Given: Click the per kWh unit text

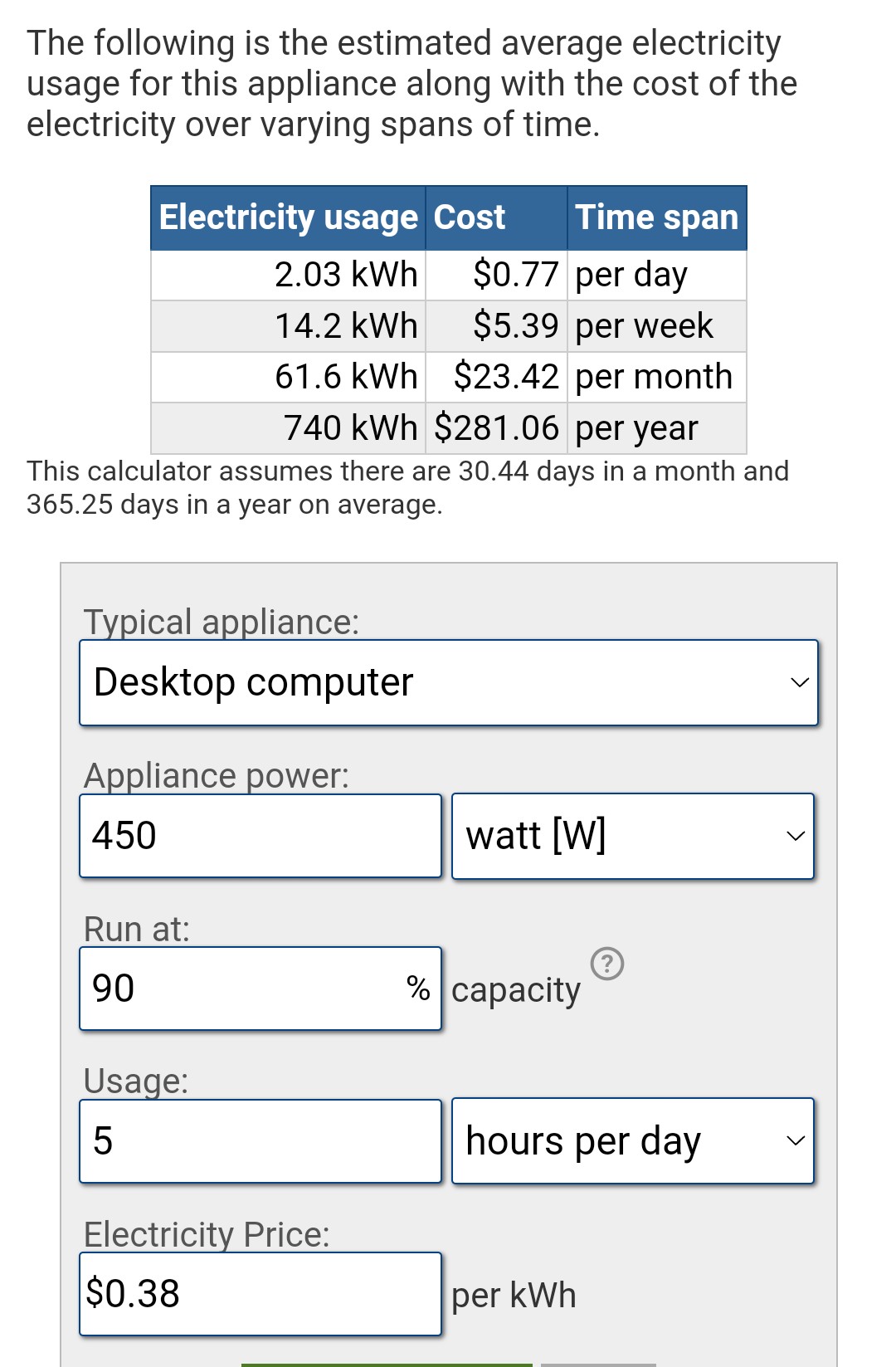Looking at the screenshot, I should point(514,1295).
